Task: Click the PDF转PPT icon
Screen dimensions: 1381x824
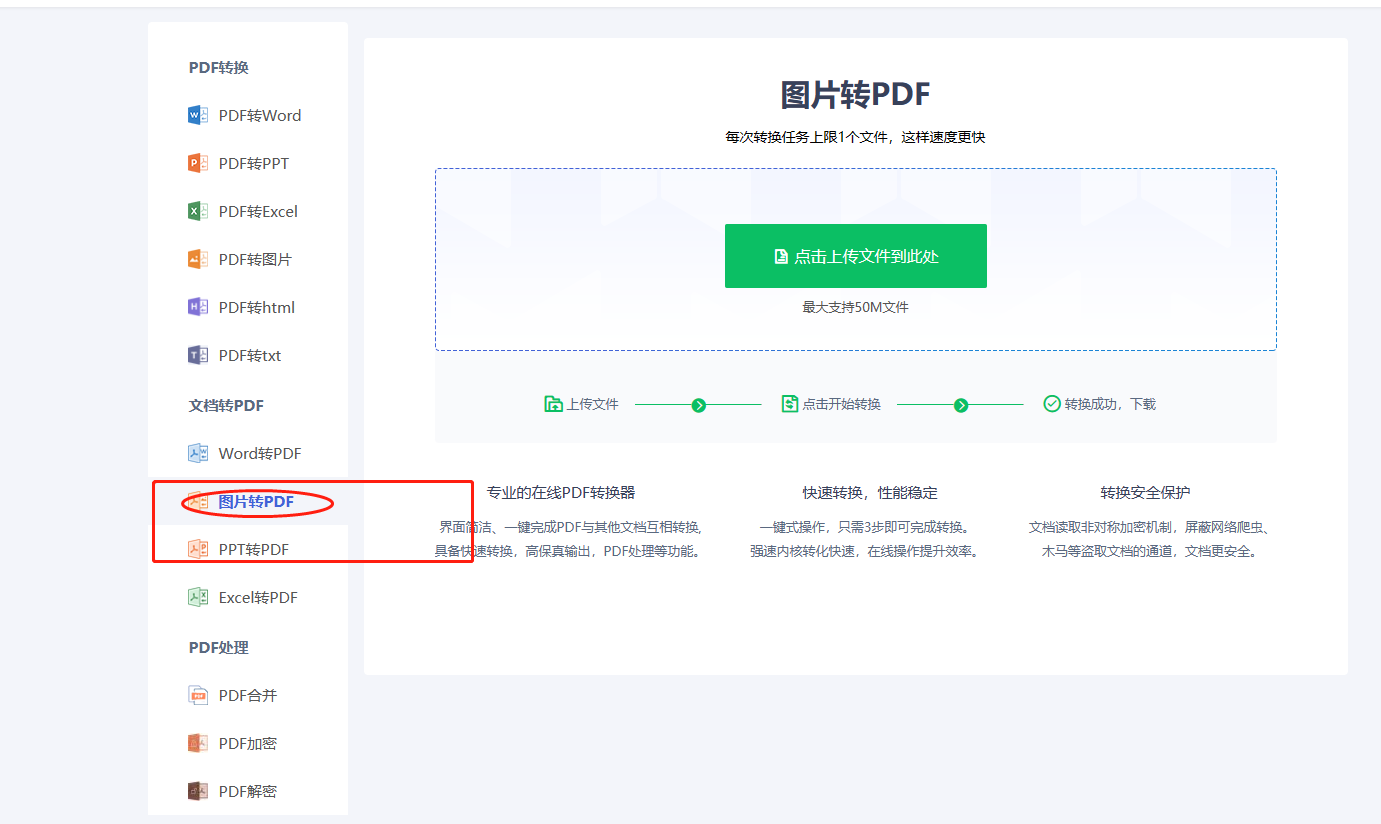Action: [x=198, y=163]
